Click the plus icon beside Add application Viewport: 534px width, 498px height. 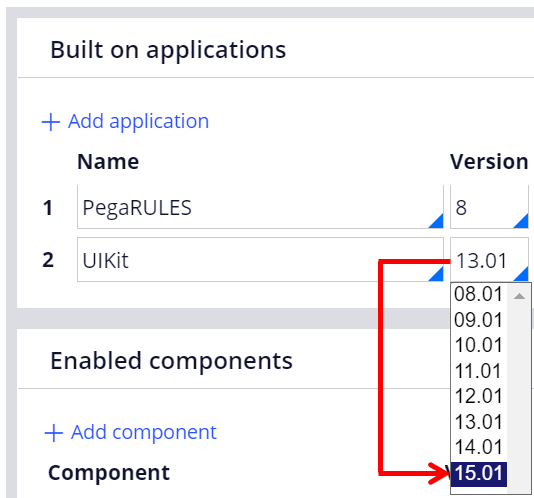(51, 122)
